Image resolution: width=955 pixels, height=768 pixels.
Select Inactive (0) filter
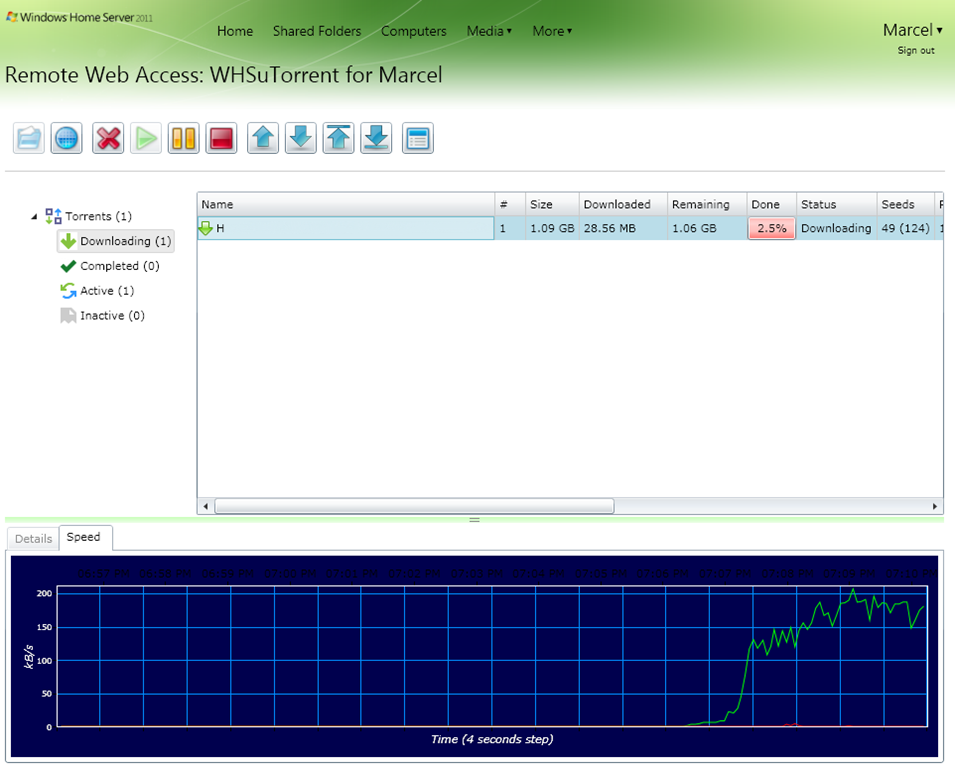pos(113,315)
